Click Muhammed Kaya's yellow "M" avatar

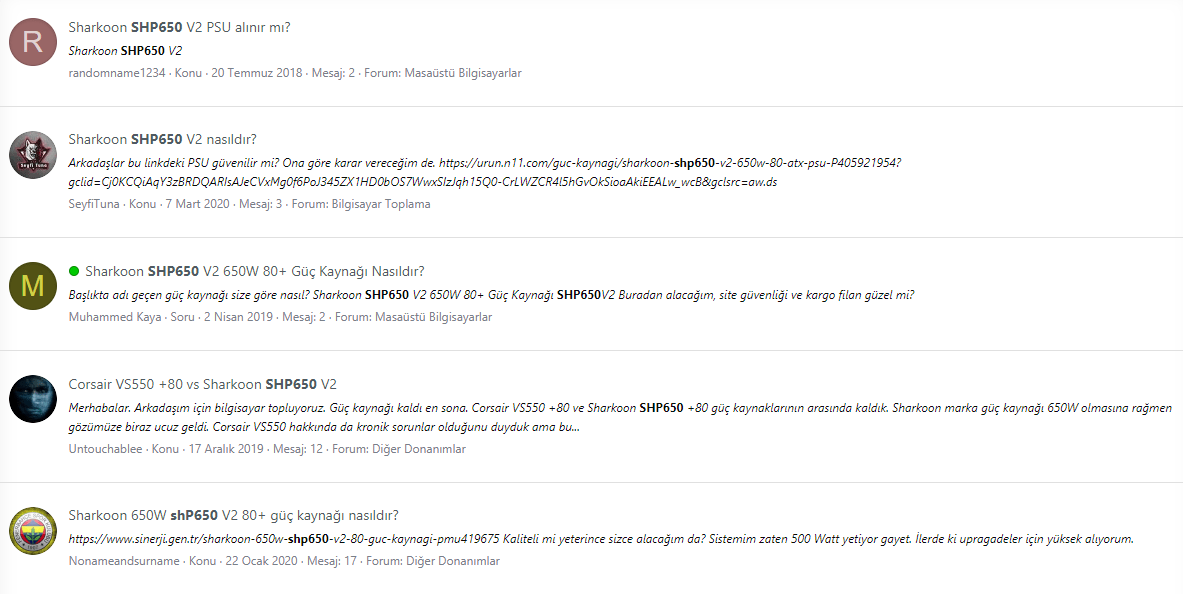[x=33, y=285]
